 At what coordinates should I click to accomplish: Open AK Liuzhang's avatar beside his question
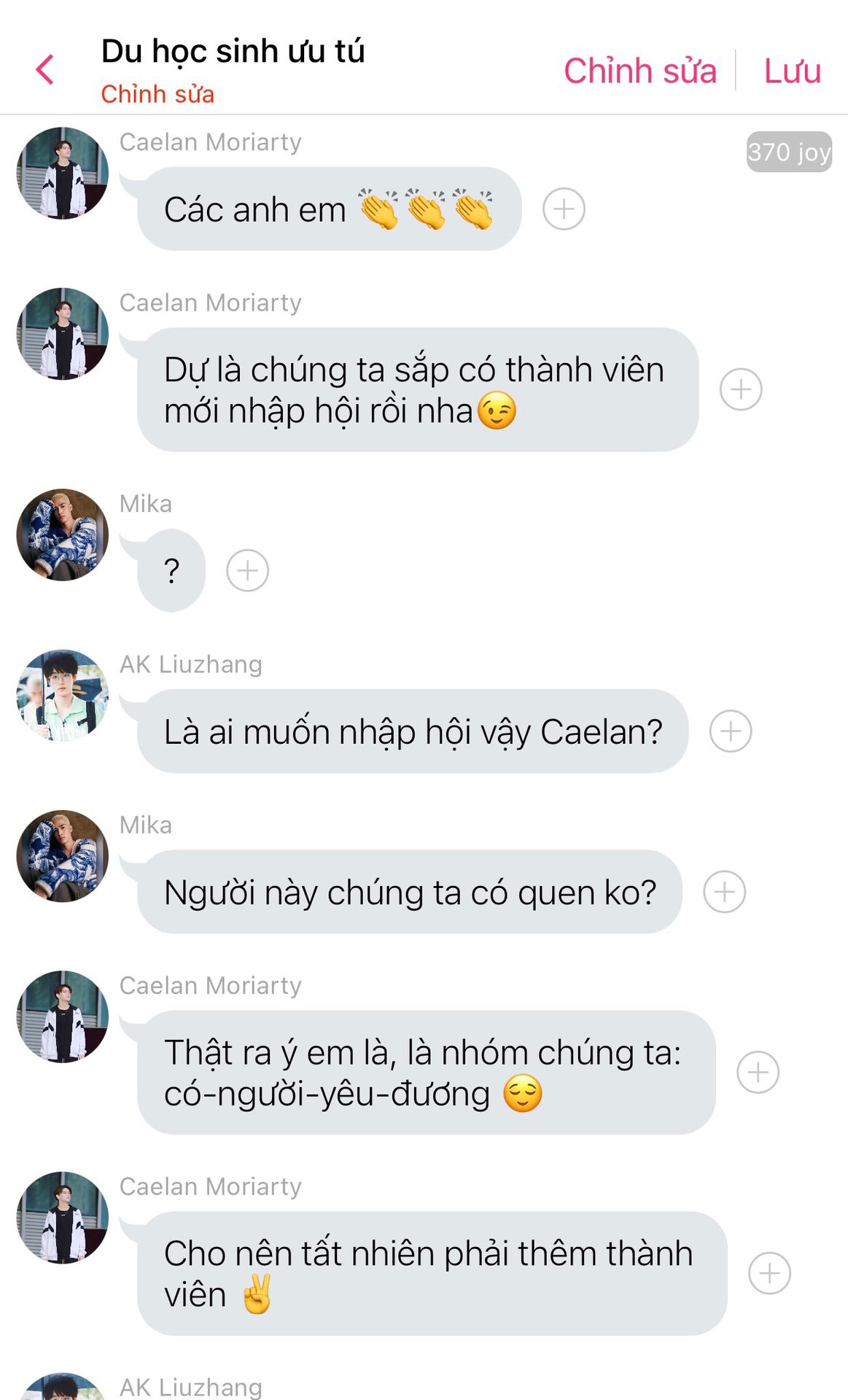63,696
